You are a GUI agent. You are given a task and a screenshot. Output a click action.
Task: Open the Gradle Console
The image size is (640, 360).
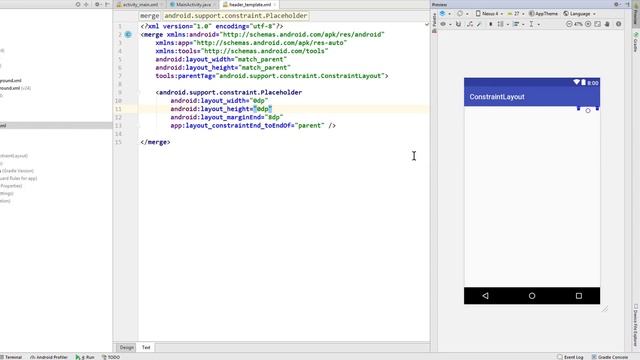[610, 357]
